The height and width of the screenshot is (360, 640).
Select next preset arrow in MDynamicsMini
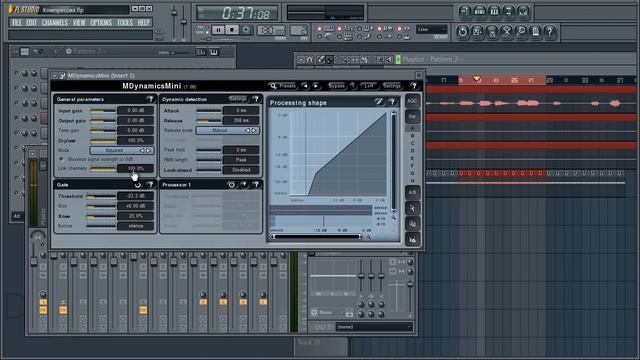pos(316,86)
